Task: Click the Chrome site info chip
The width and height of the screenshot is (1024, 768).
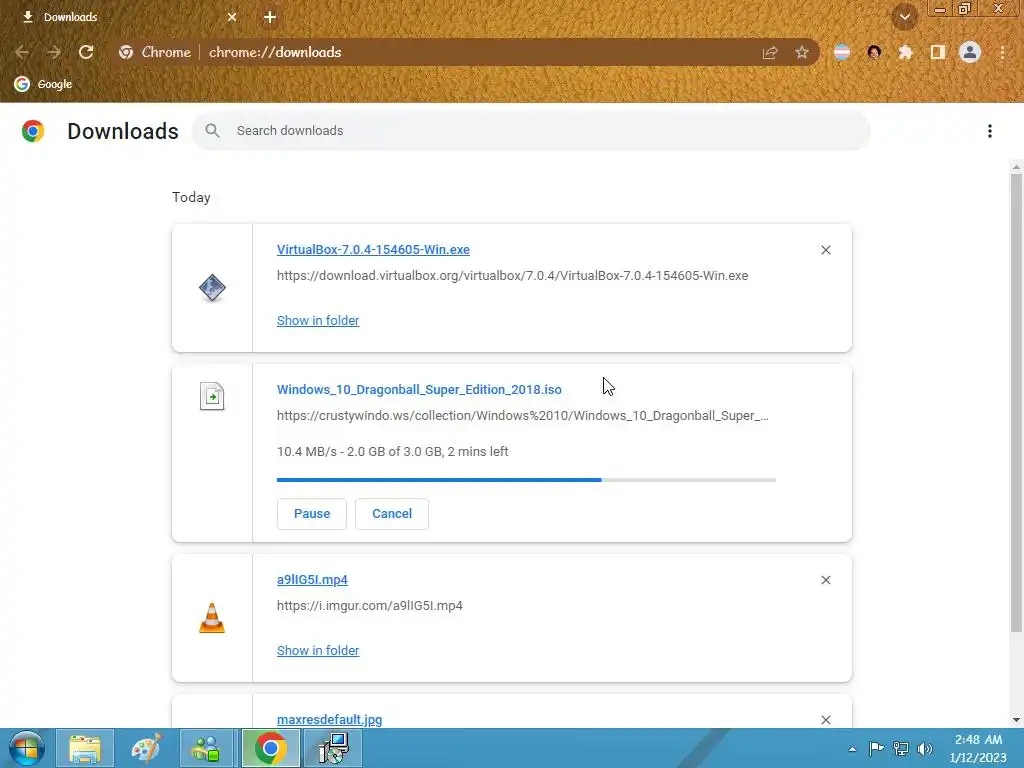Action: [155, 52]
